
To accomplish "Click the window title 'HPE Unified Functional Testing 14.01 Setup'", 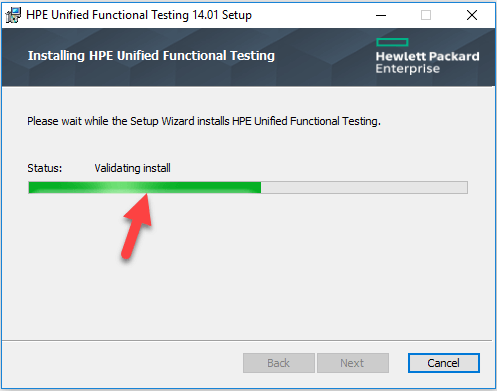I will [x=139, y=15].
